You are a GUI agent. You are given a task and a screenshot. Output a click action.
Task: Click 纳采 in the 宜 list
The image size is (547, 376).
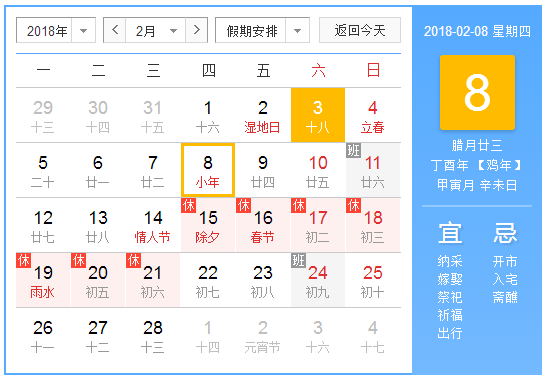click(x=450, y=261)
